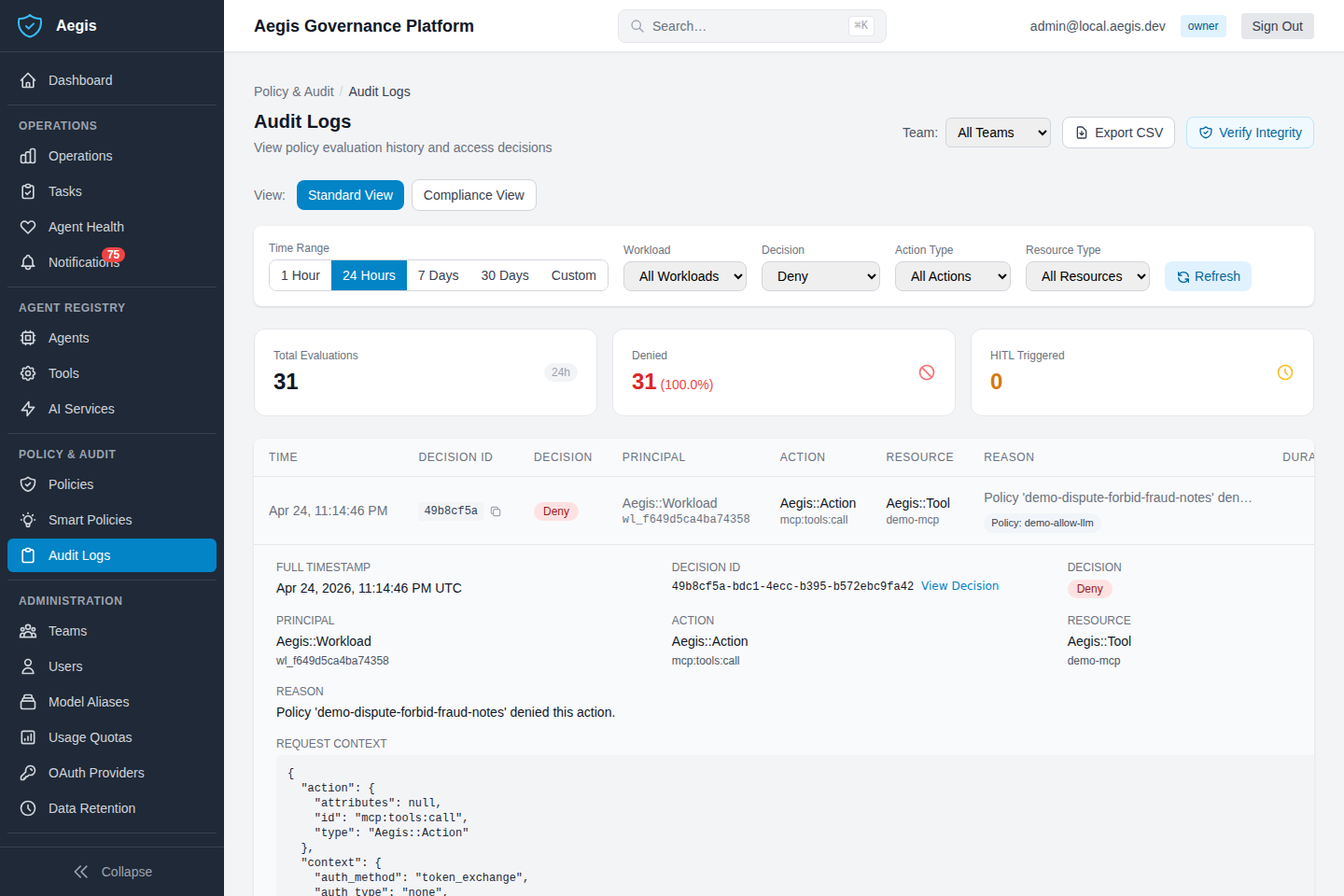Screen dimensions: 1344x896
Task: Open the All Resources dropdown
Action: tap(1087, 276)
